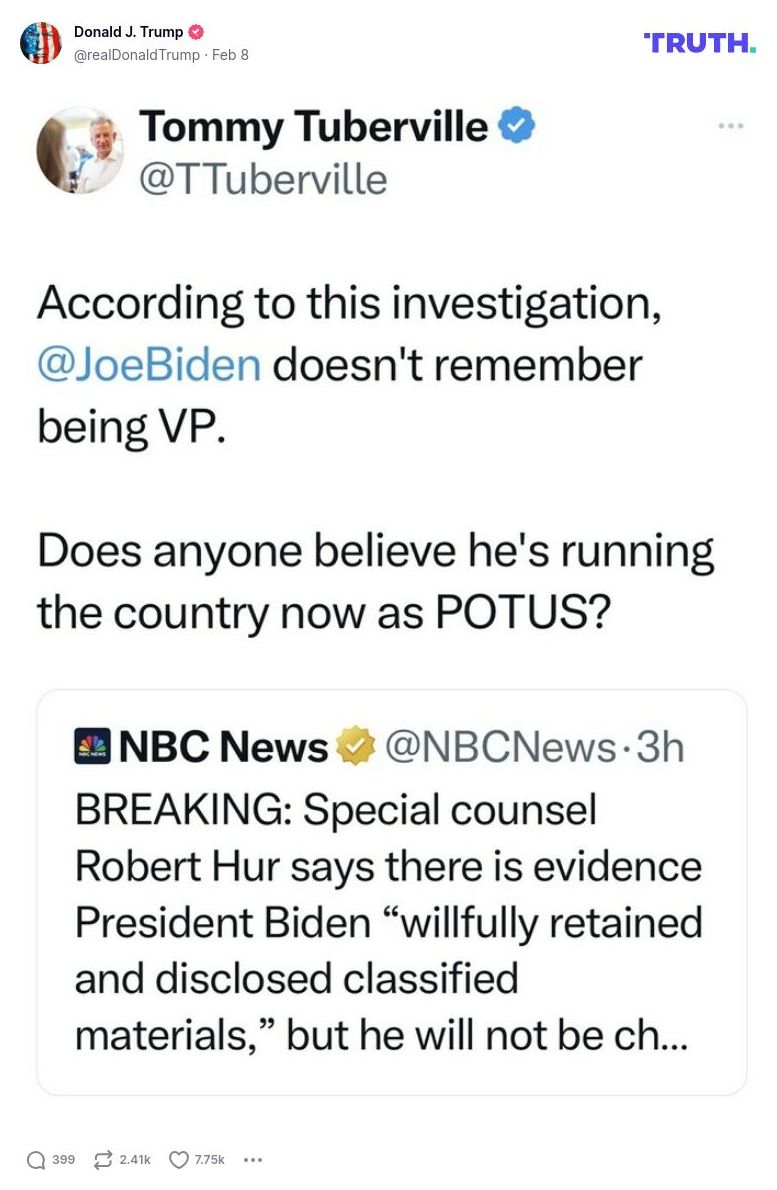Open the more options dots beside likes
Screen dimensions: 777x1190
tap(253, 1160)
